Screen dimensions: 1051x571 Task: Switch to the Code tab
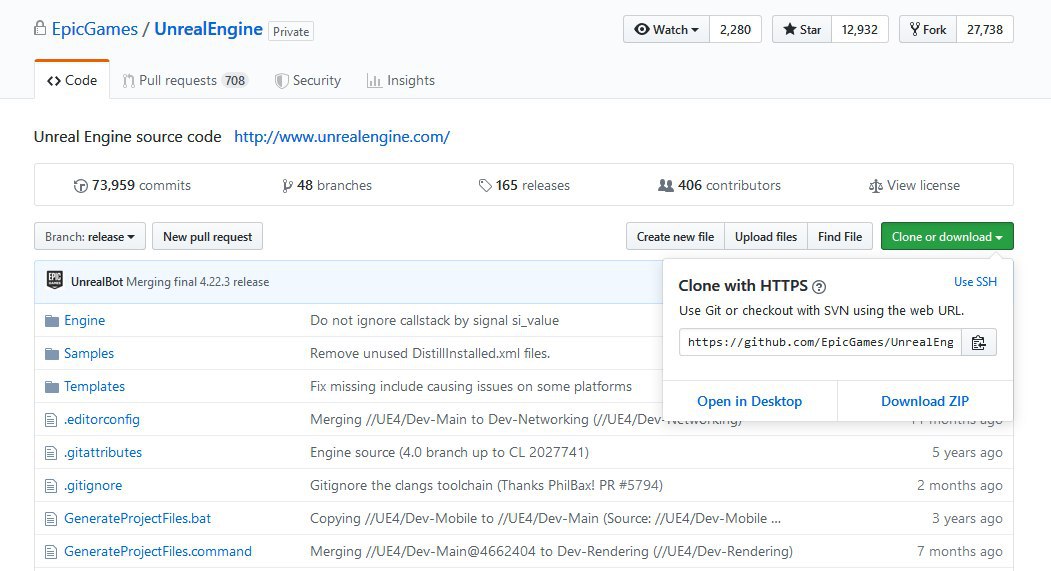coord(72,80)
